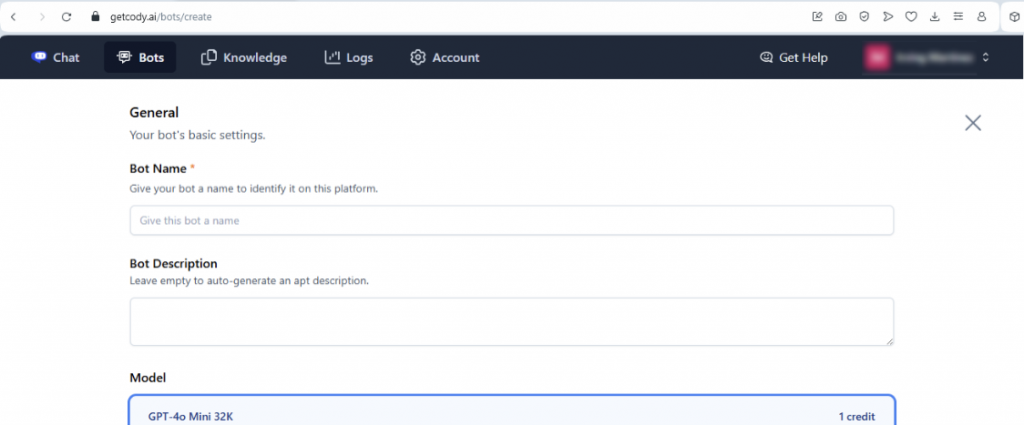
Task: Go back using the browser back arrow
Action: tap(13, 17)
